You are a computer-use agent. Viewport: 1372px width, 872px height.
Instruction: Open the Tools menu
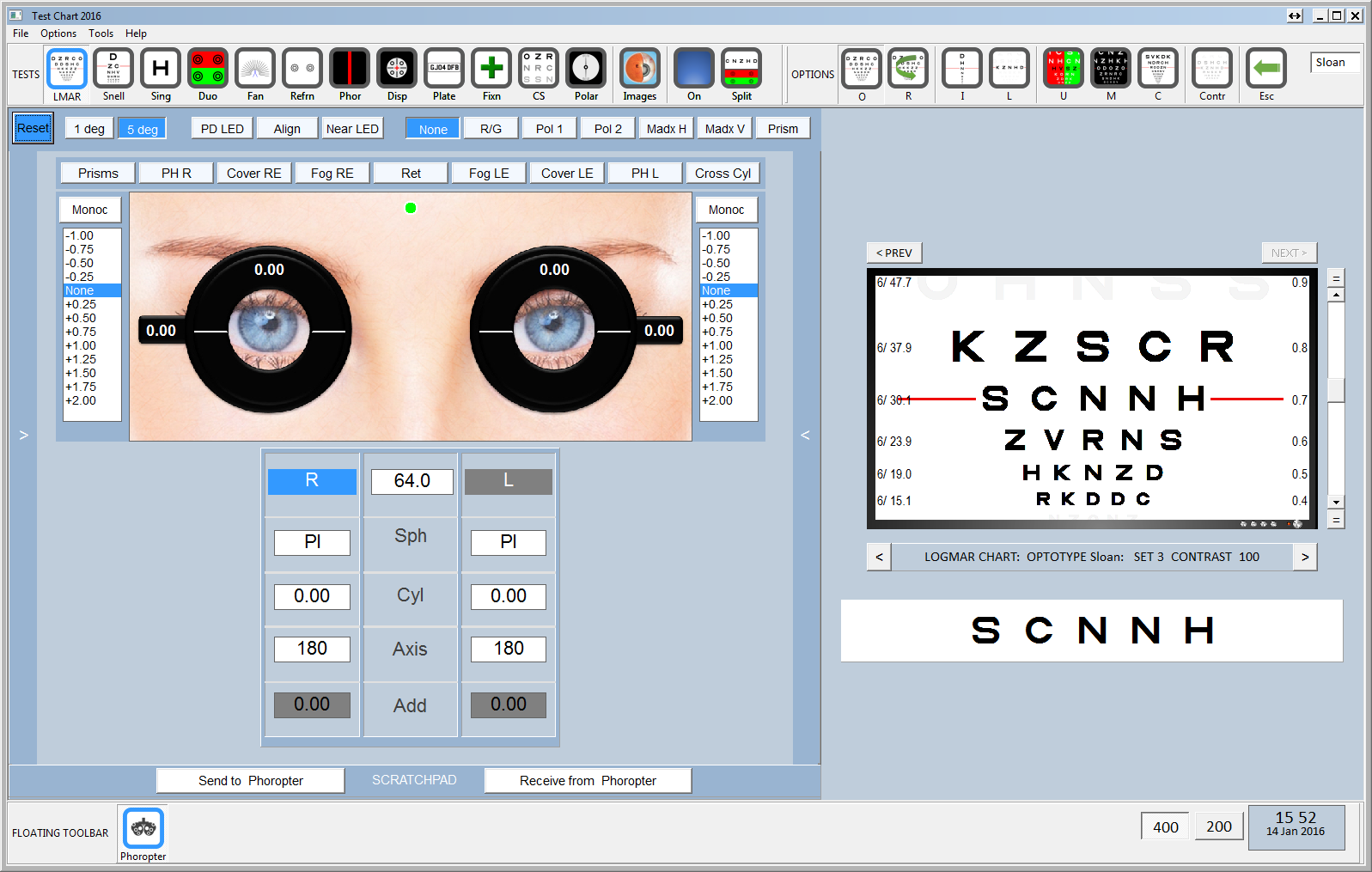(101, 34)
